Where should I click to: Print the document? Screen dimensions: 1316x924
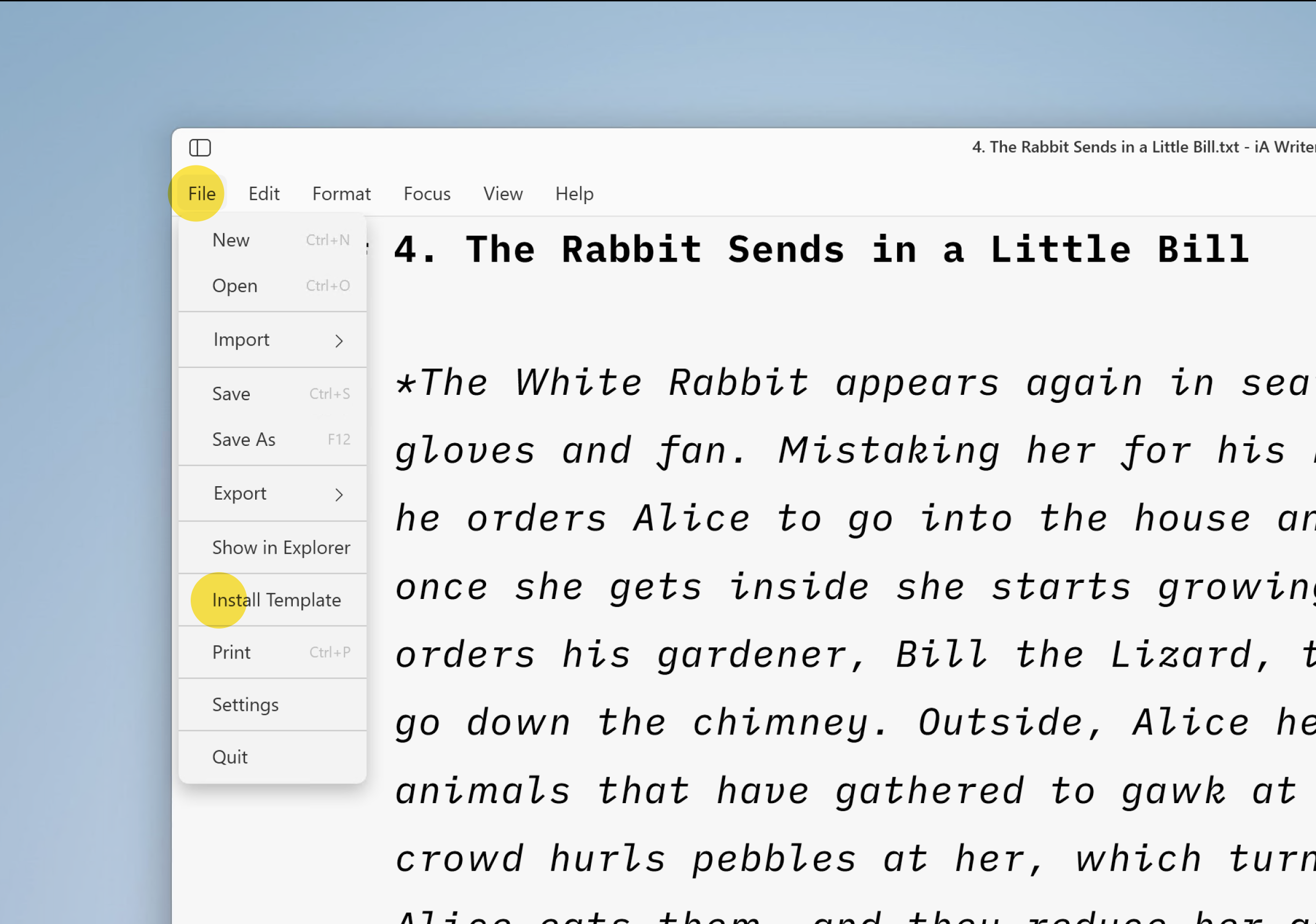[x=231, y=652]
